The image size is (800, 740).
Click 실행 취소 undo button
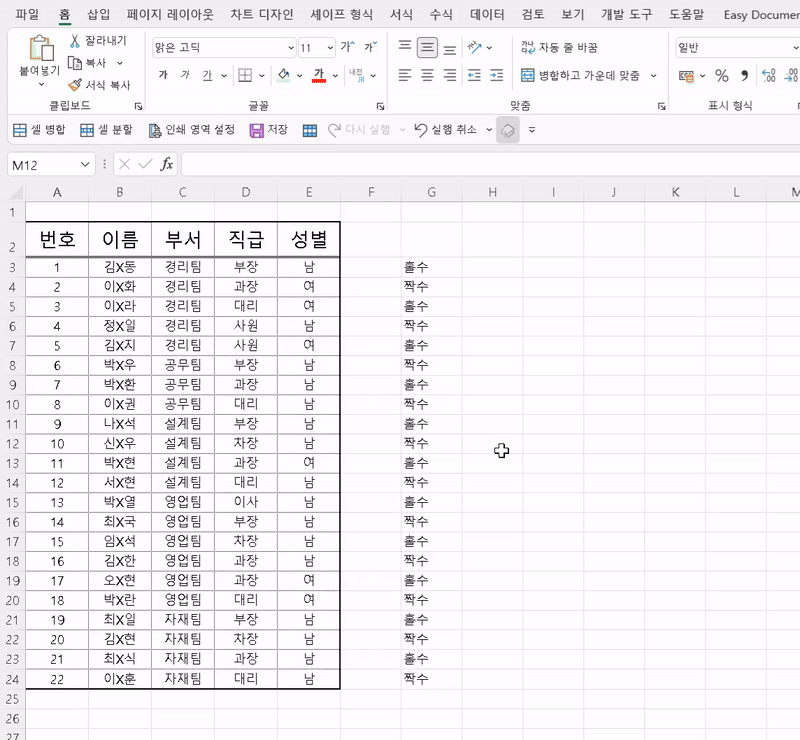click(445, 130)
